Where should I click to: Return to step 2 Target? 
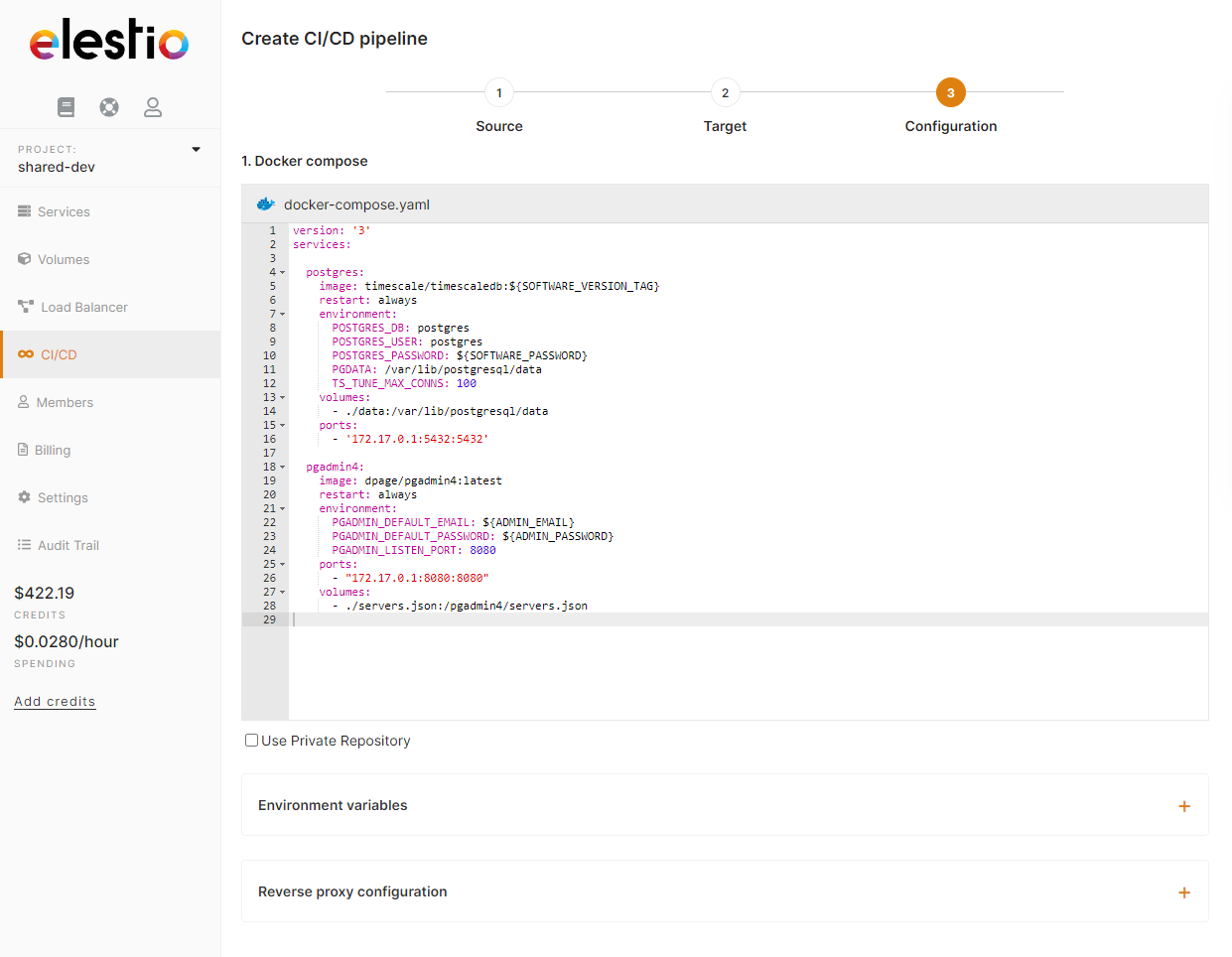(725, 93)
